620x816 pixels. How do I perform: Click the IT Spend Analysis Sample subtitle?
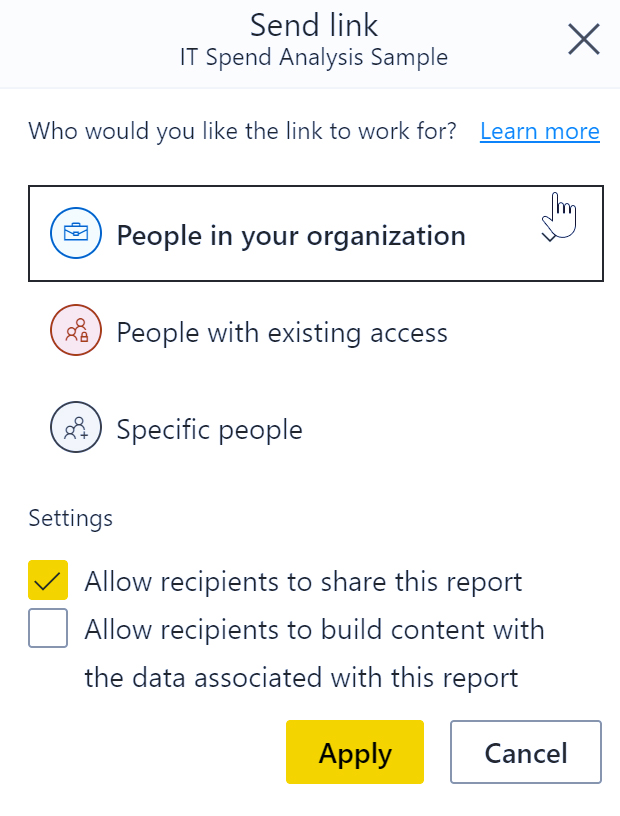click(314, 57)
